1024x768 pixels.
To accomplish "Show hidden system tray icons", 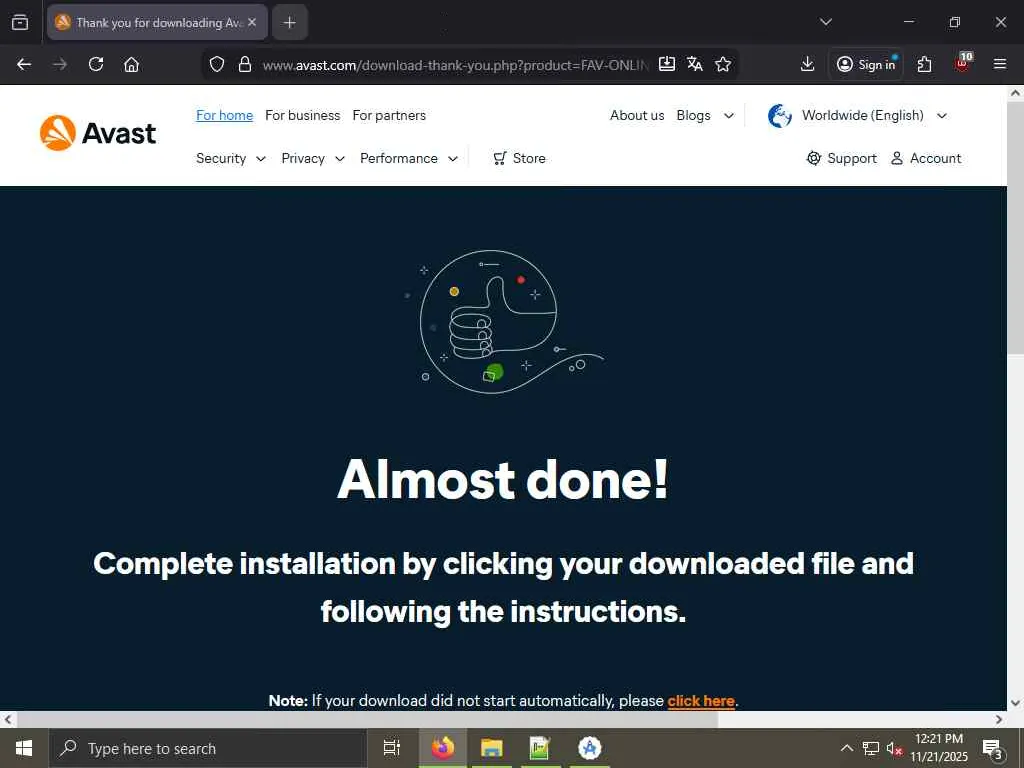I will point(846,748).
